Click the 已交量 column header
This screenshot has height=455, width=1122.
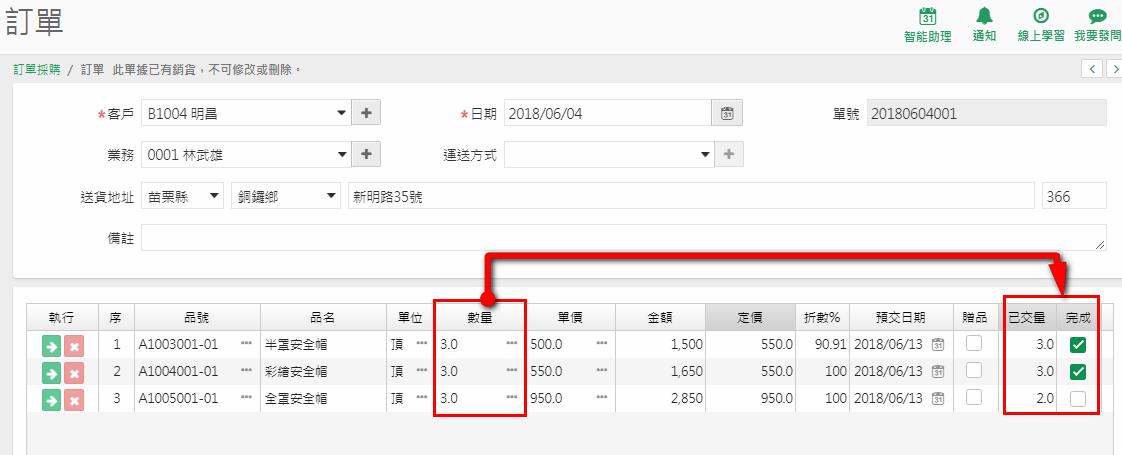pos(1027,317)
